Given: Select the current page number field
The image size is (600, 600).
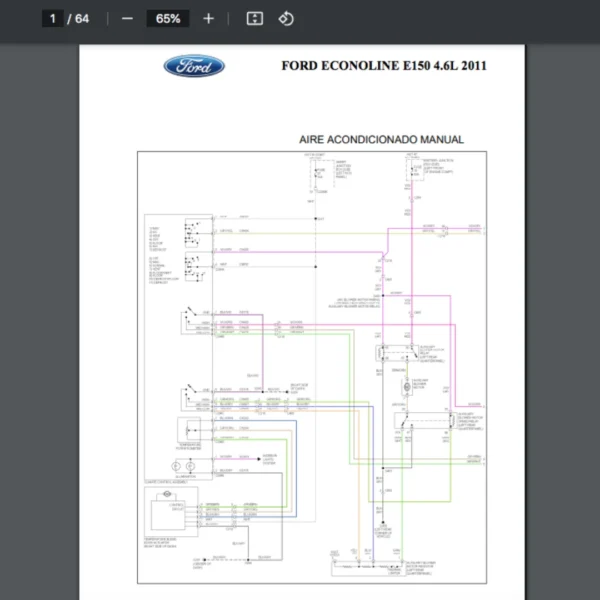Looking at the screenshot, I should [x=53, y=18].
